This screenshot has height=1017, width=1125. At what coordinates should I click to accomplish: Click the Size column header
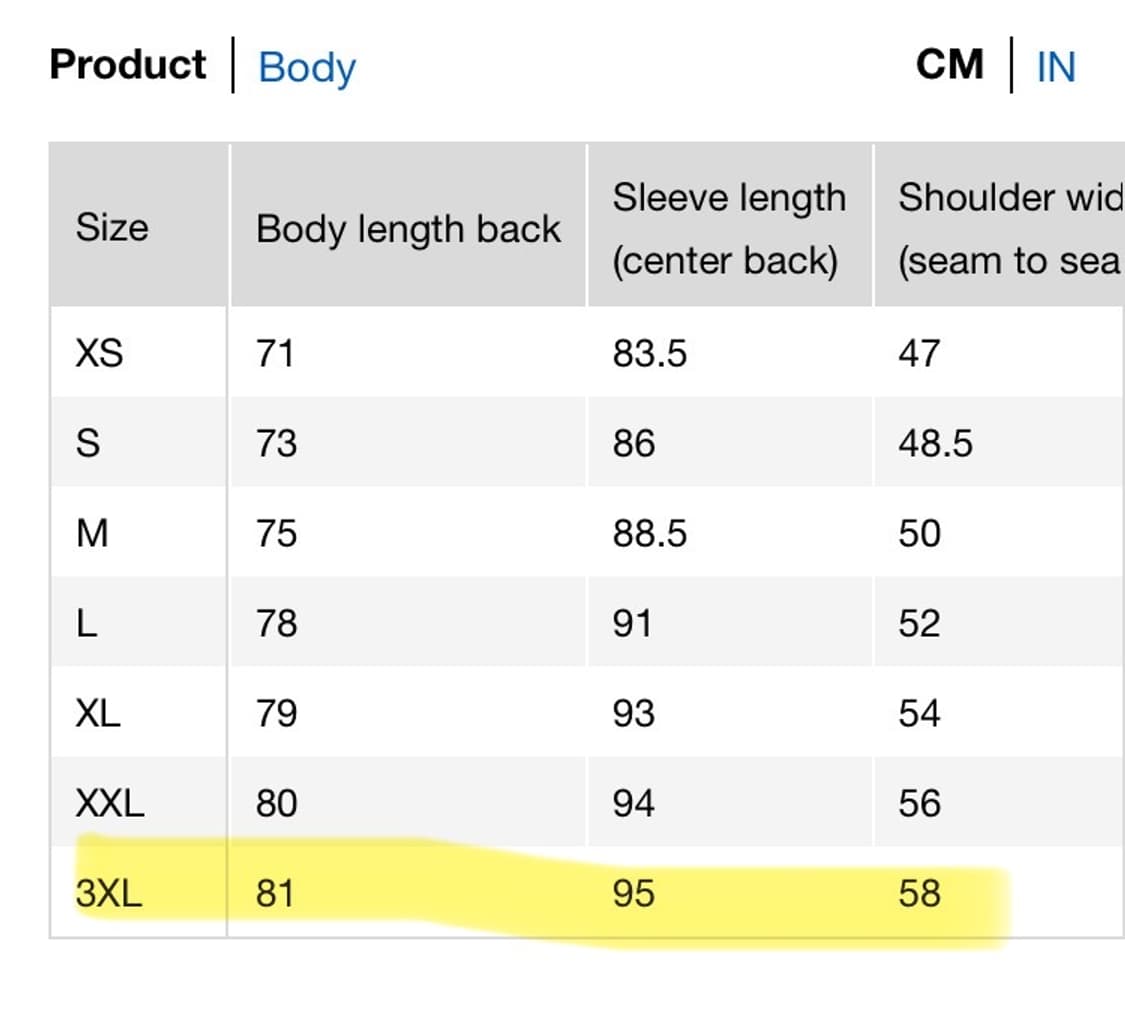(x=112, y=227)
